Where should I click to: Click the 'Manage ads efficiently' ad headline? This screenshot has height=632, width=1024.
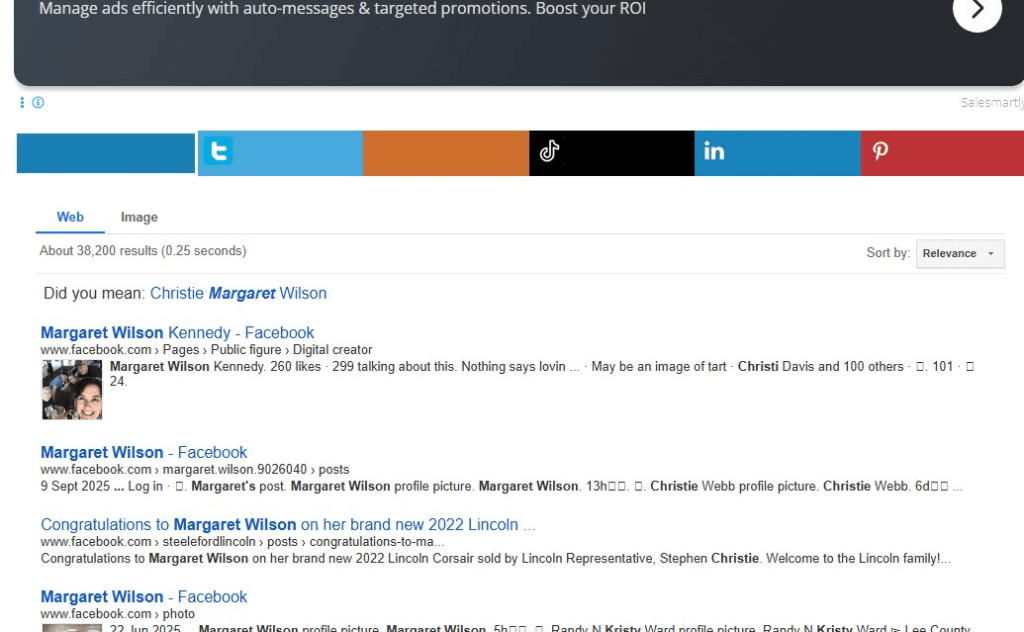342,9
